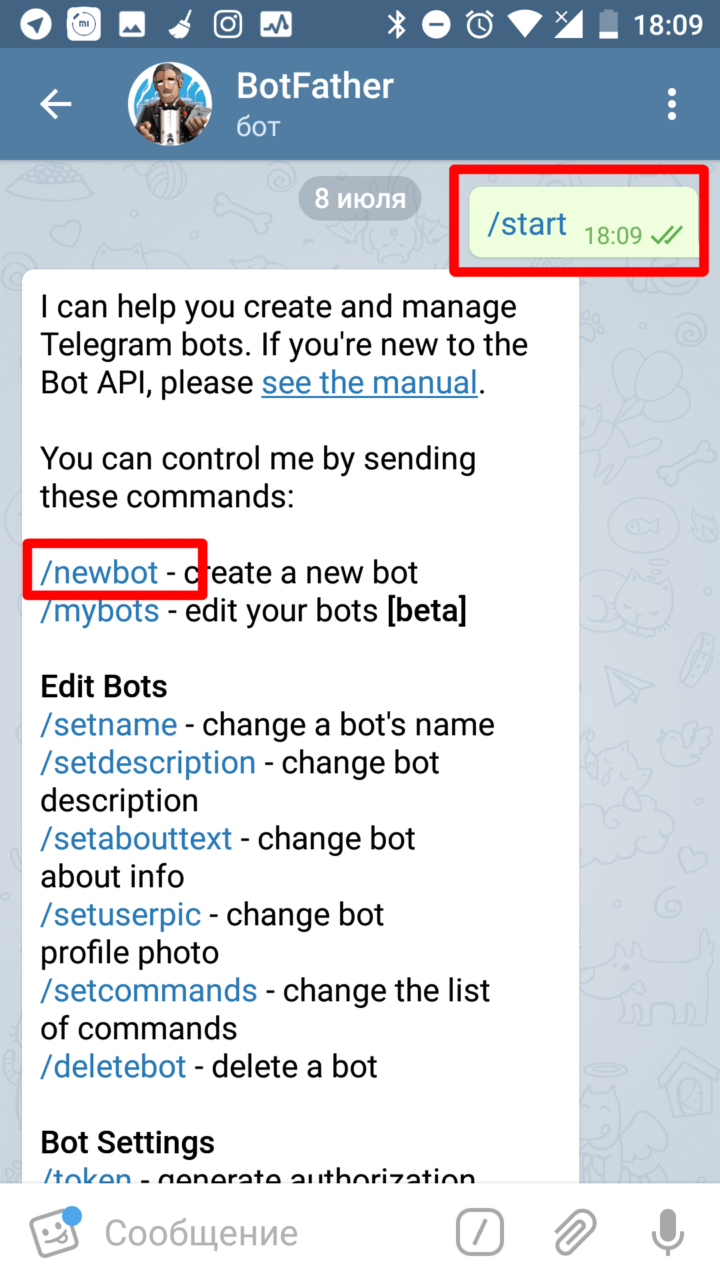This screenshot has width=720, height=1280.
Task: Choose the /setabouttext command
Action: click(136, 838)
